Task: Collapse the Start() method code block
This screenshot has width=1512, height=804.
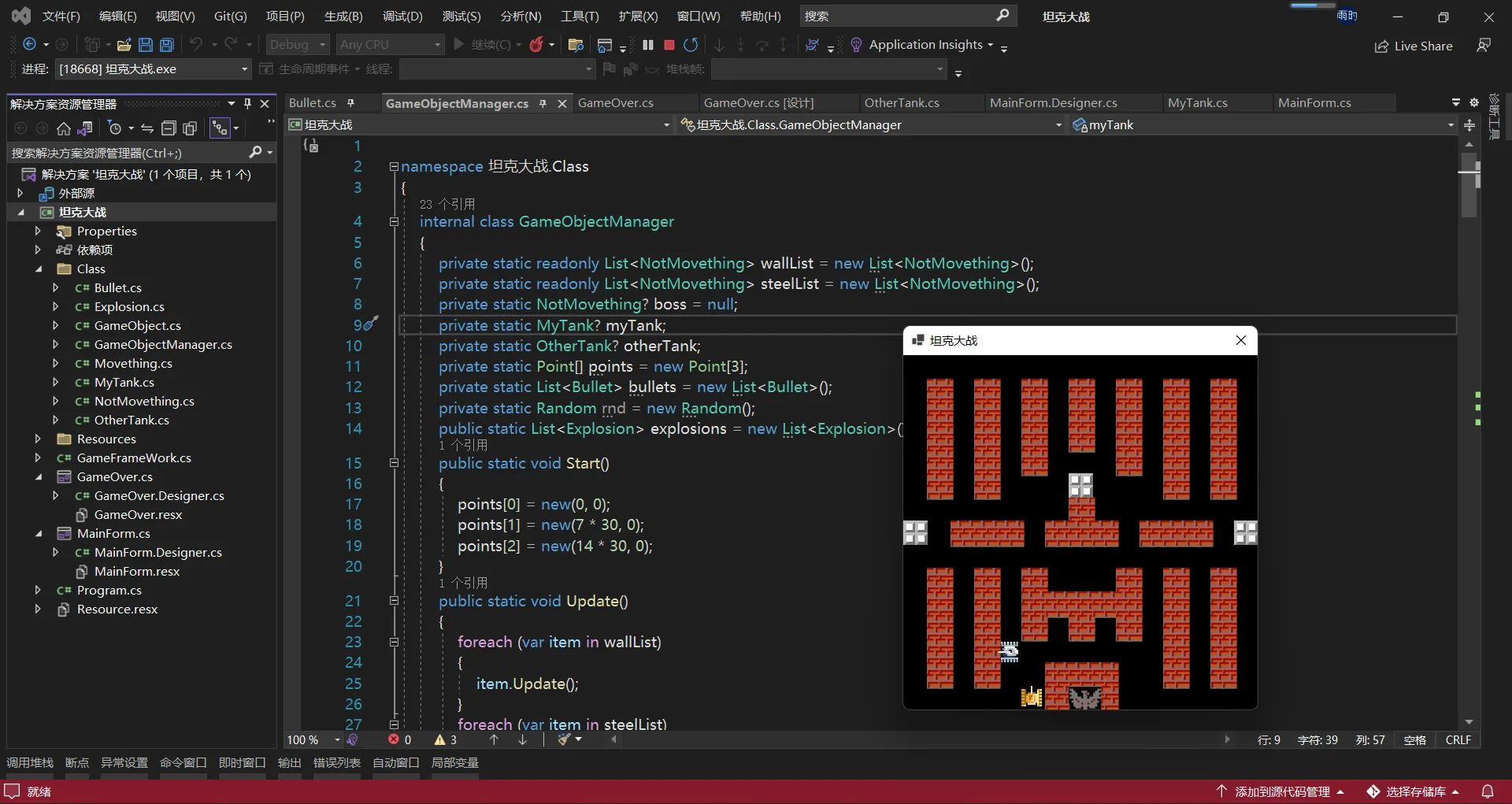Action: click(394, 463)
